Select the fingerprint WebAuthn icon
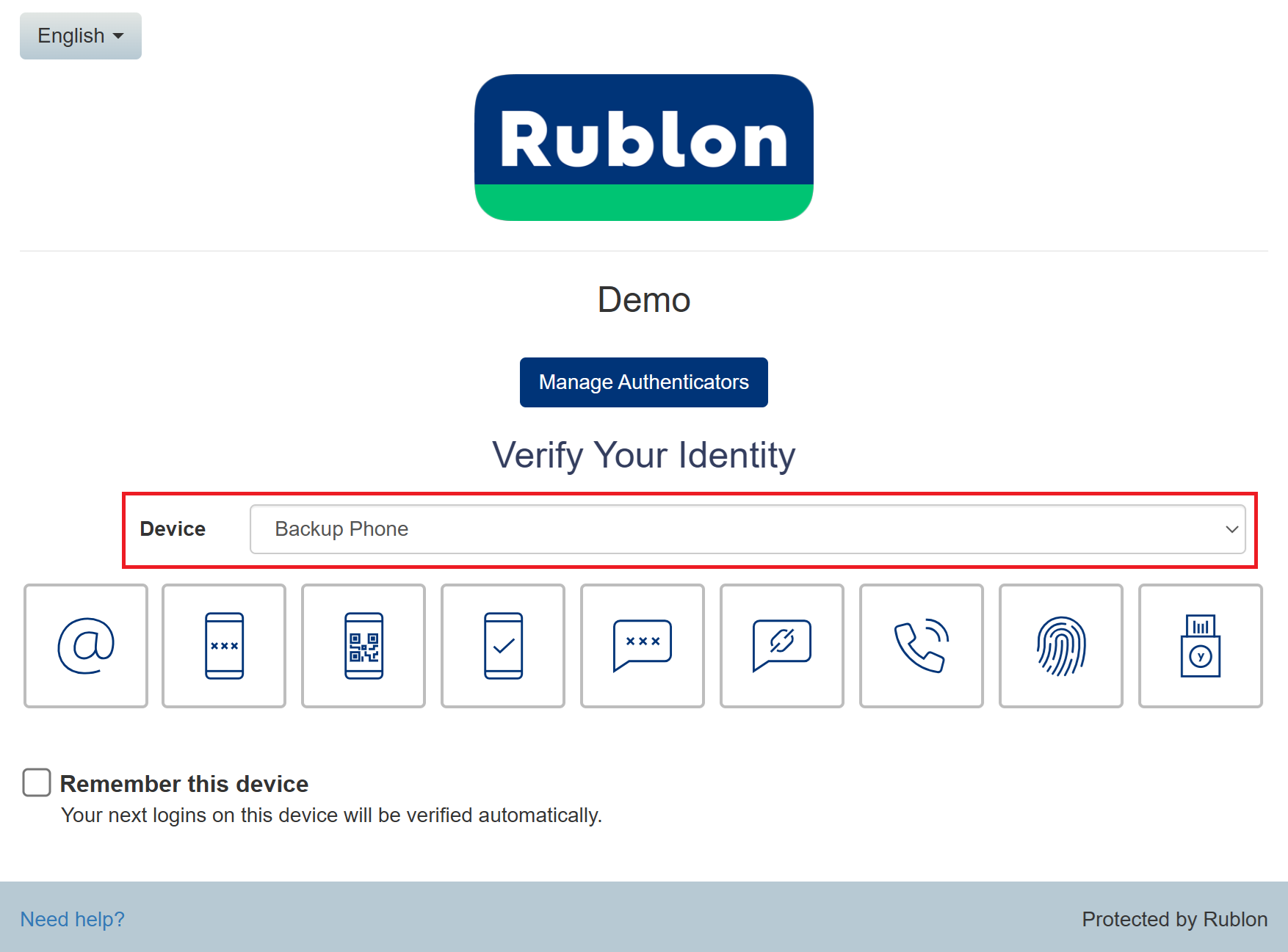The width and height of the screenshot is (1288, 952). click(1061, 646)
